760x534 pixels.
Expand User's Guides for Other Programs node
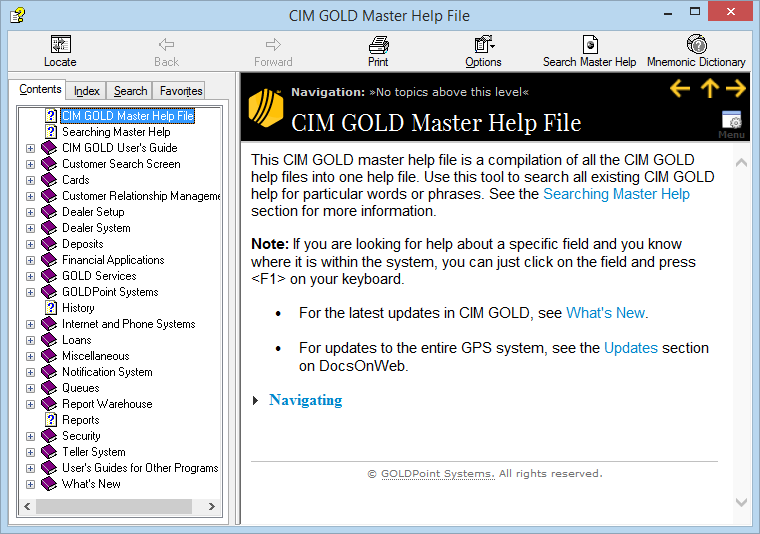pos(31,468)
